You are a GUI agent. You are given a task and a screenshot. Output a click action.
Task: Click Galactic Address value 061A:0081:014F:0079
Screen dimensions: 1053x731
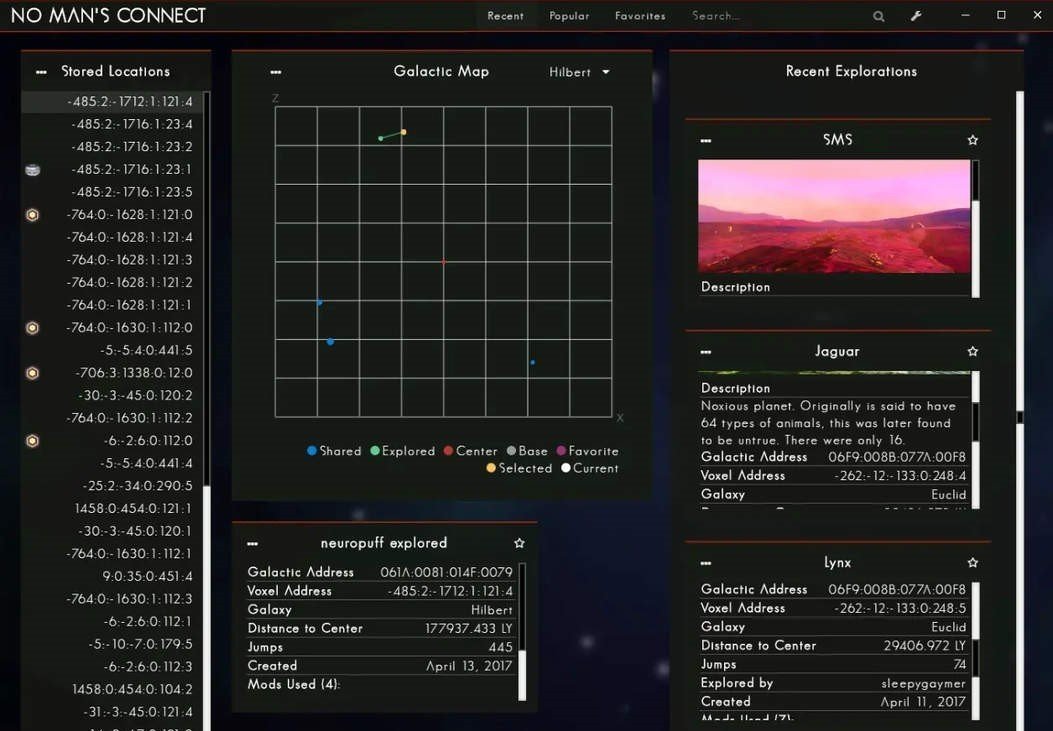(446, 573)
